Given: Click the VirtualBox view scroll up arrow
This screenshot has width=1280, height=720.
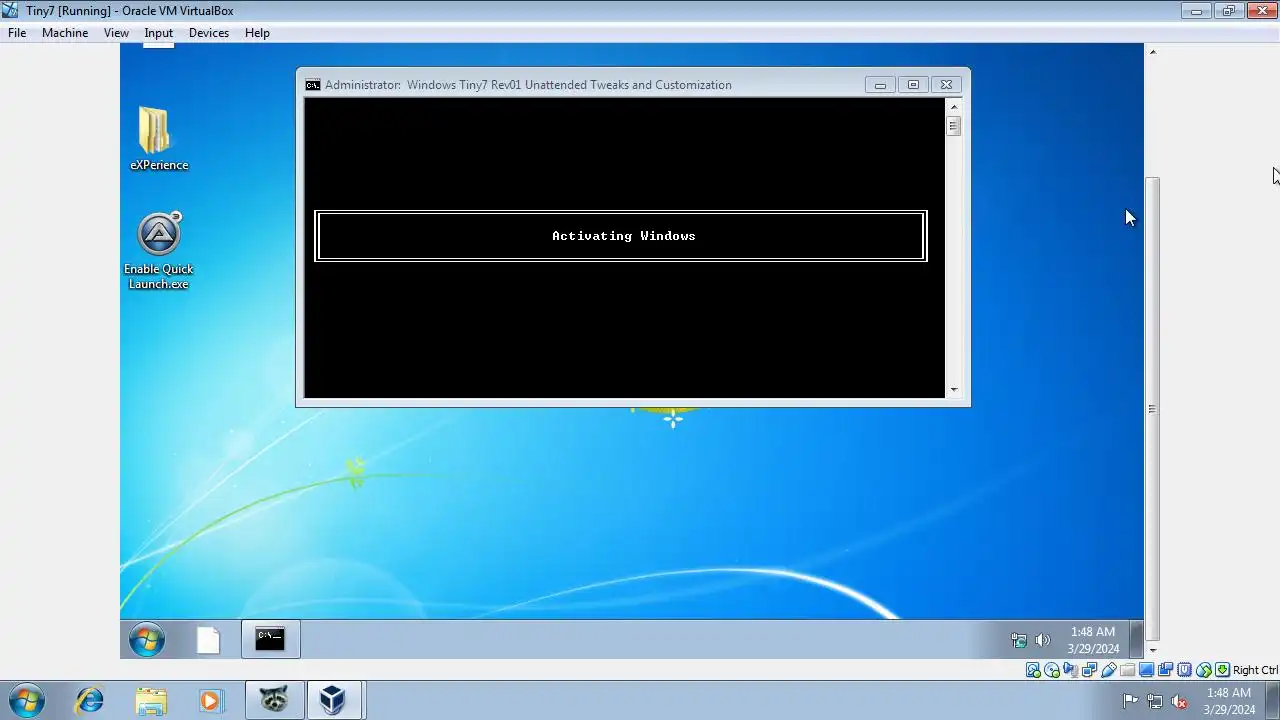Looking at the screenshot, I should click(1152, 52).
